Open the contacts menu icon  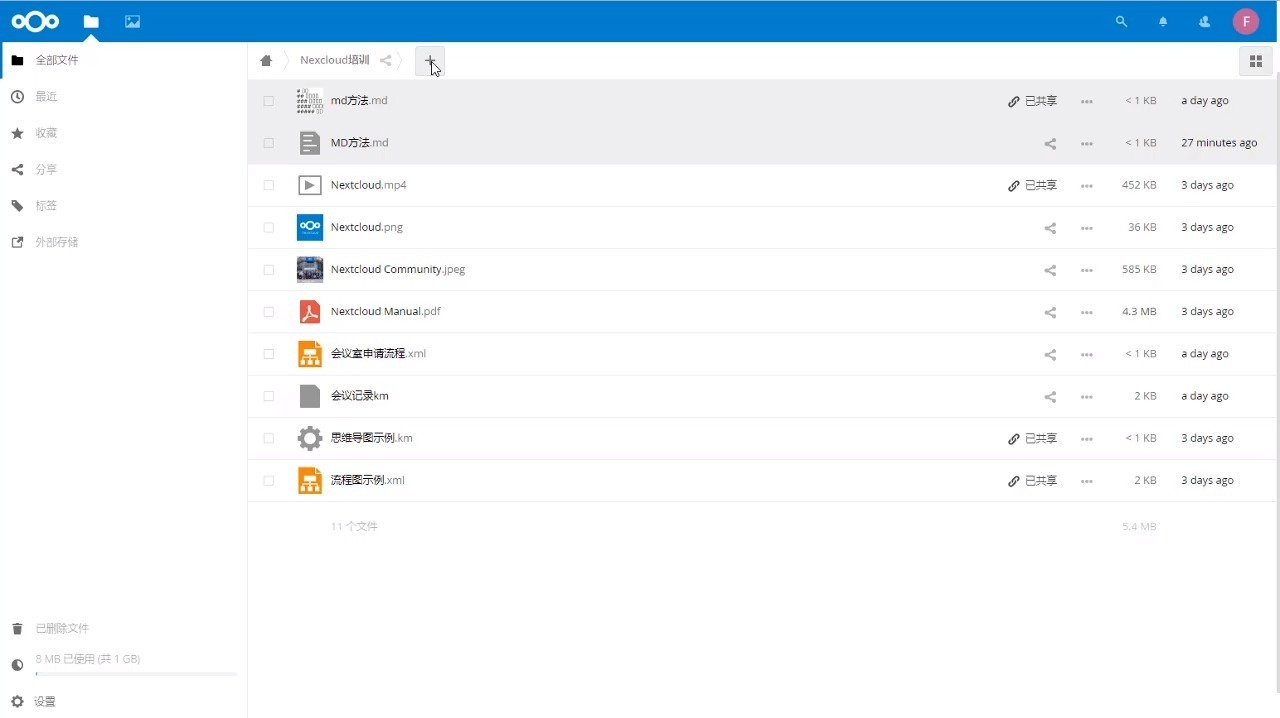(x=1204, y=21)
